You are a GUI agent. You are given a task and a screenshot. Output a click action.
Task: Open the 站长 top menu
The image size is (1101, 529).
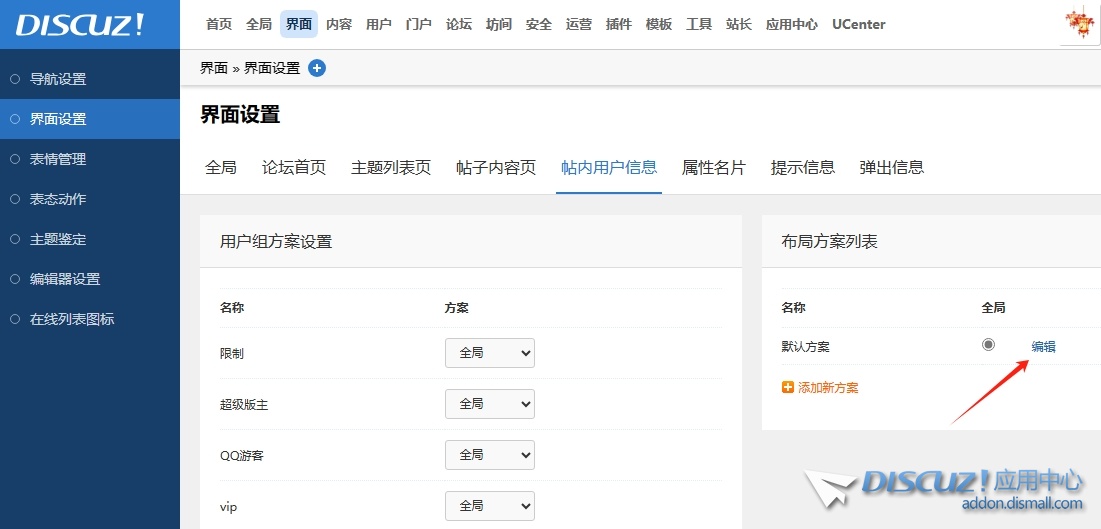pyautogui.click(x=739, y=25)
